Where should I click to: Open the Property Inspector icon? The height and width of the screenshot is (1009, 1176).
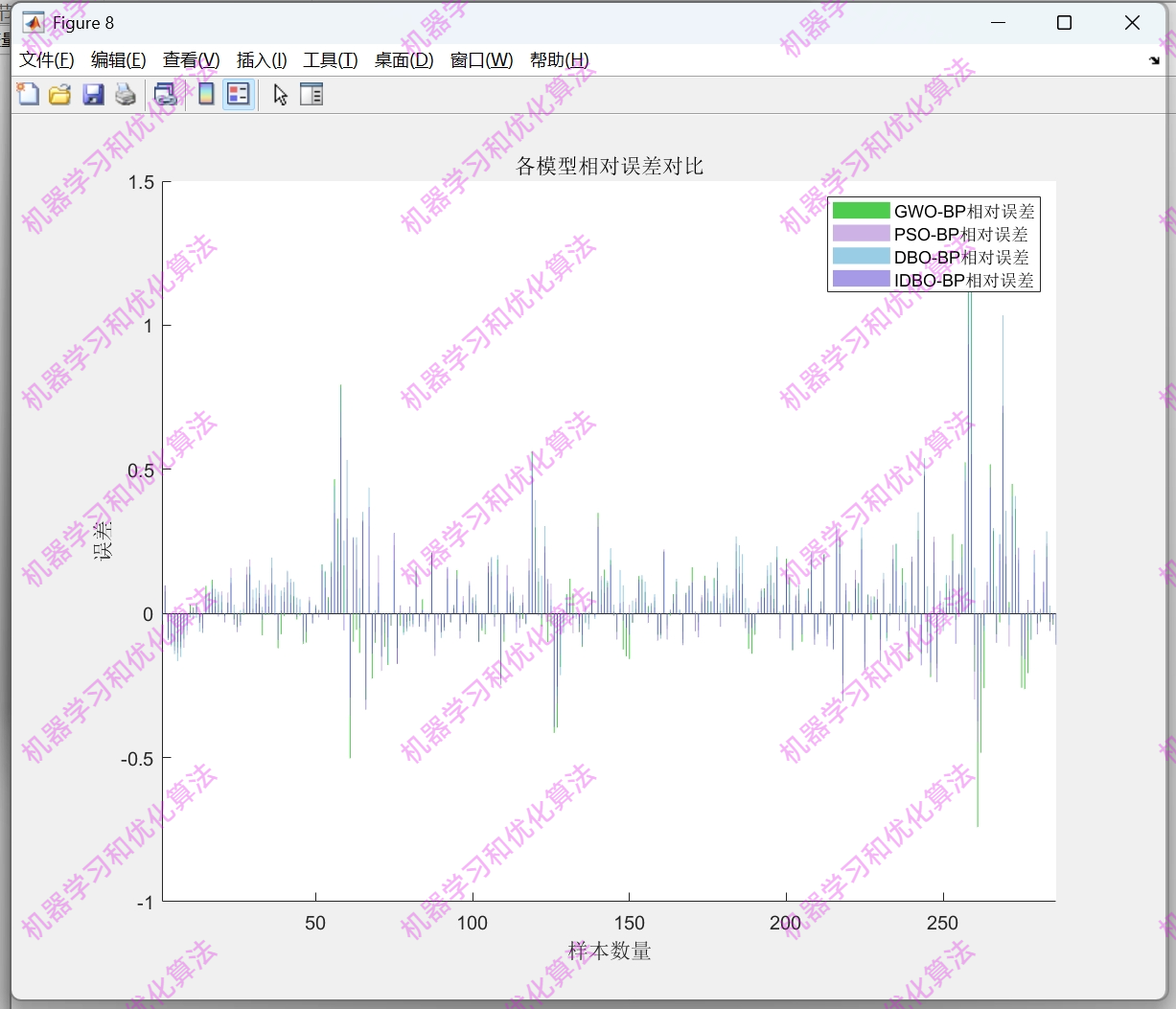(311, 94)
